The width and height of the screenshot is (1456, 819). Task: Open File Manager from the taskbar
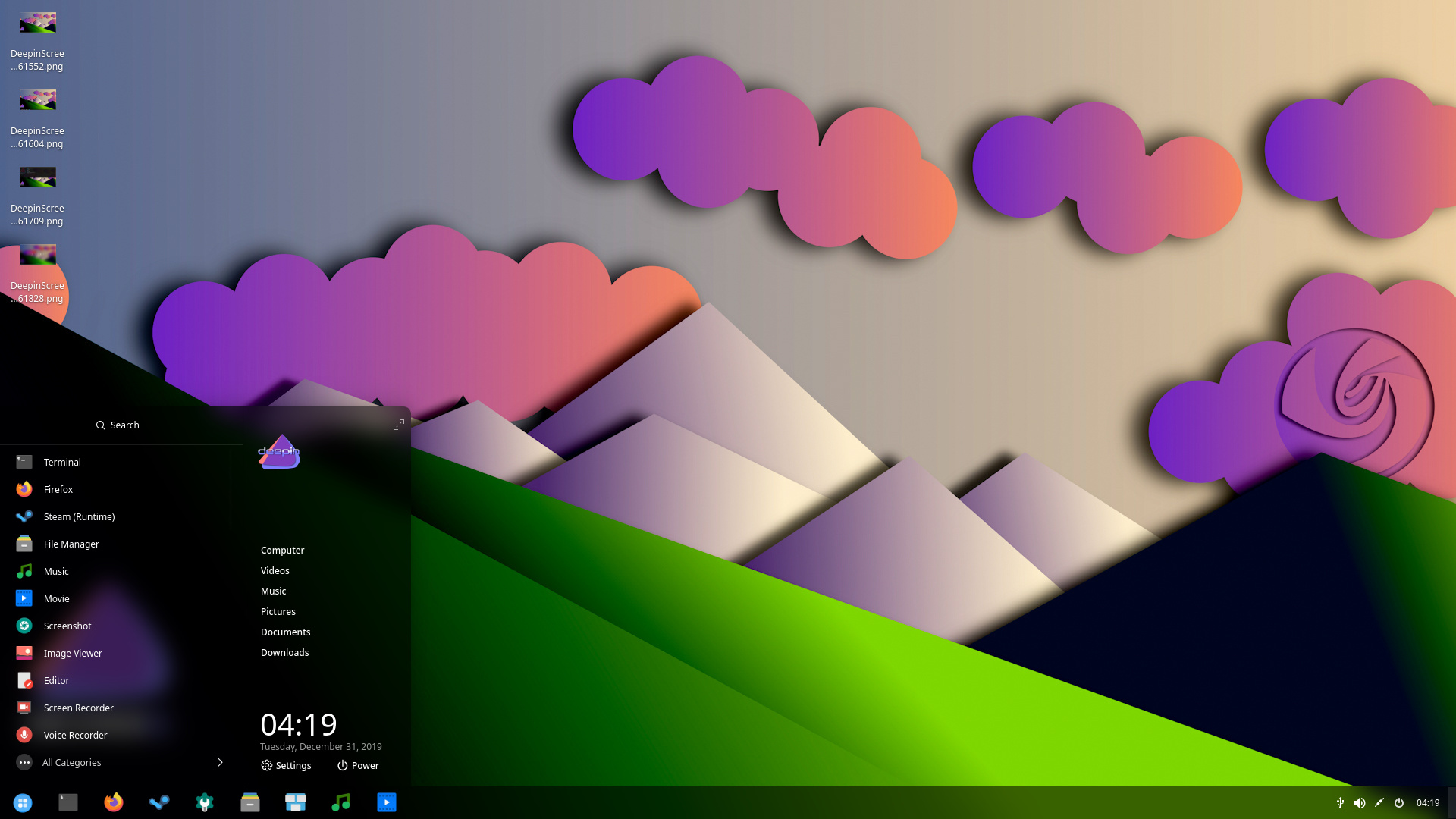pyautogui.click(x=250, y=802)
